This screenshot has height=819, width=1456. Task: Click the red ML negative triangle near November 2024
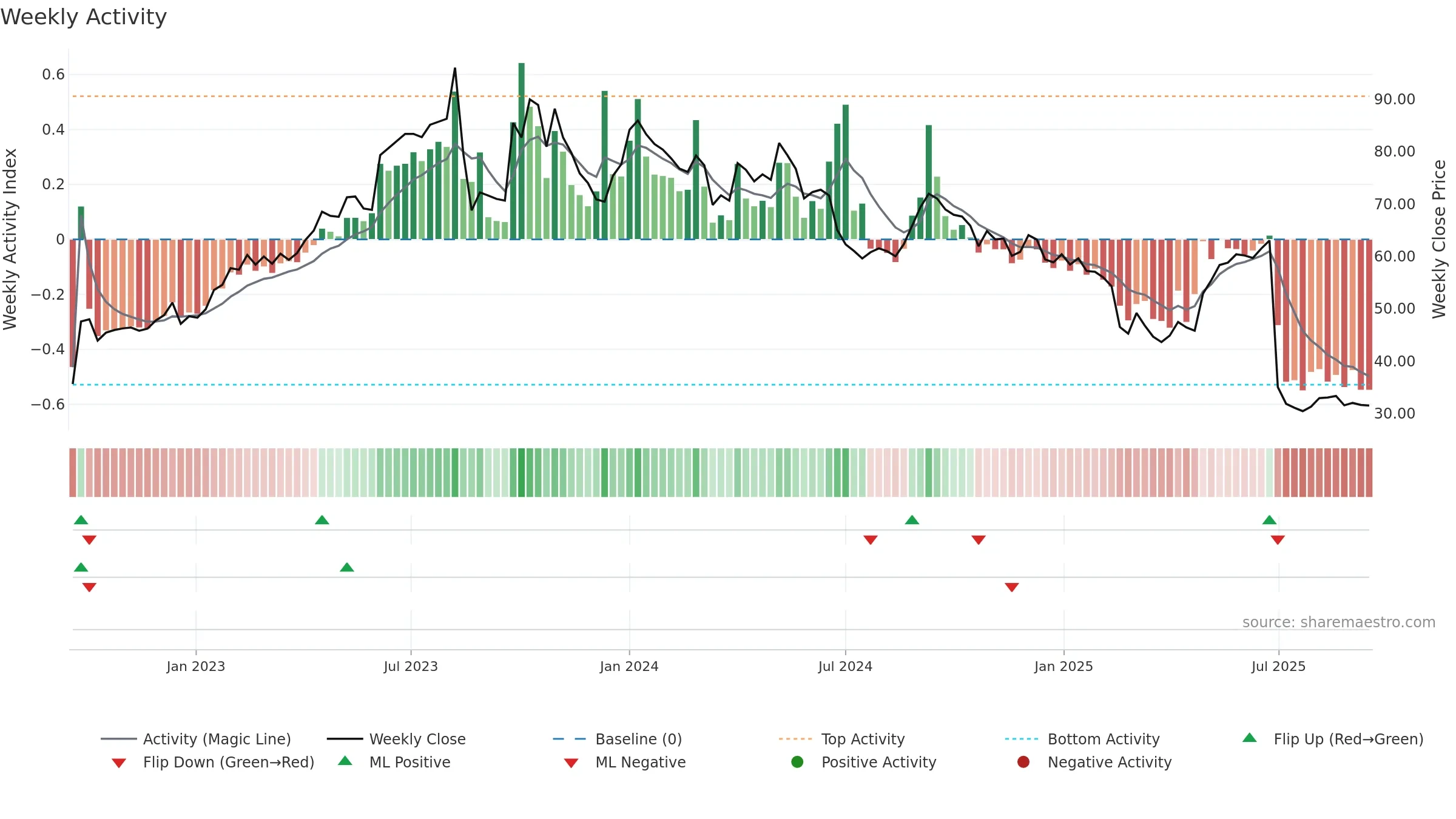[x=1012, y=587]
